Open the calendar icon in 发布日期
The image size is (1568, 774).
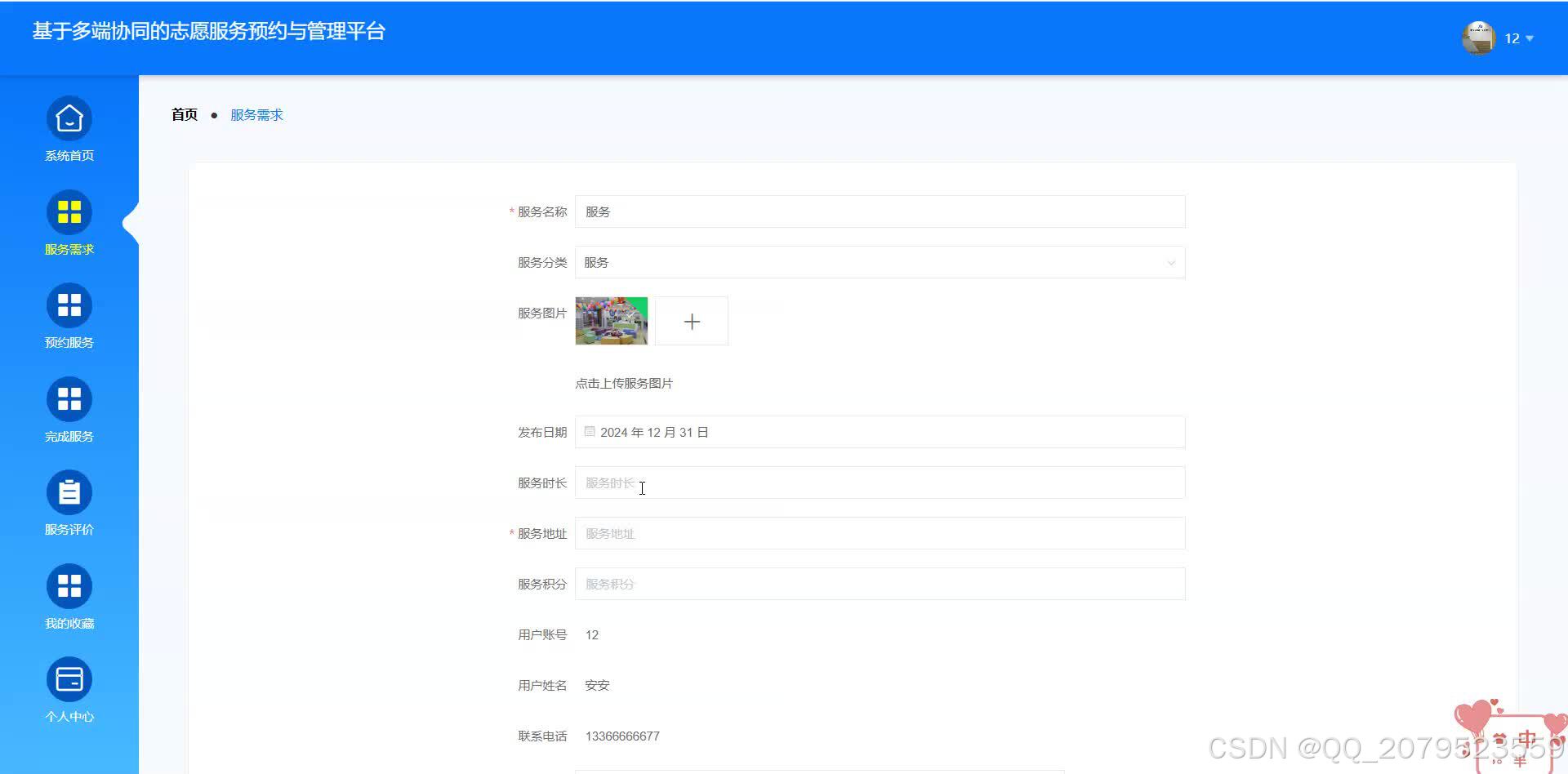point(590,431)
